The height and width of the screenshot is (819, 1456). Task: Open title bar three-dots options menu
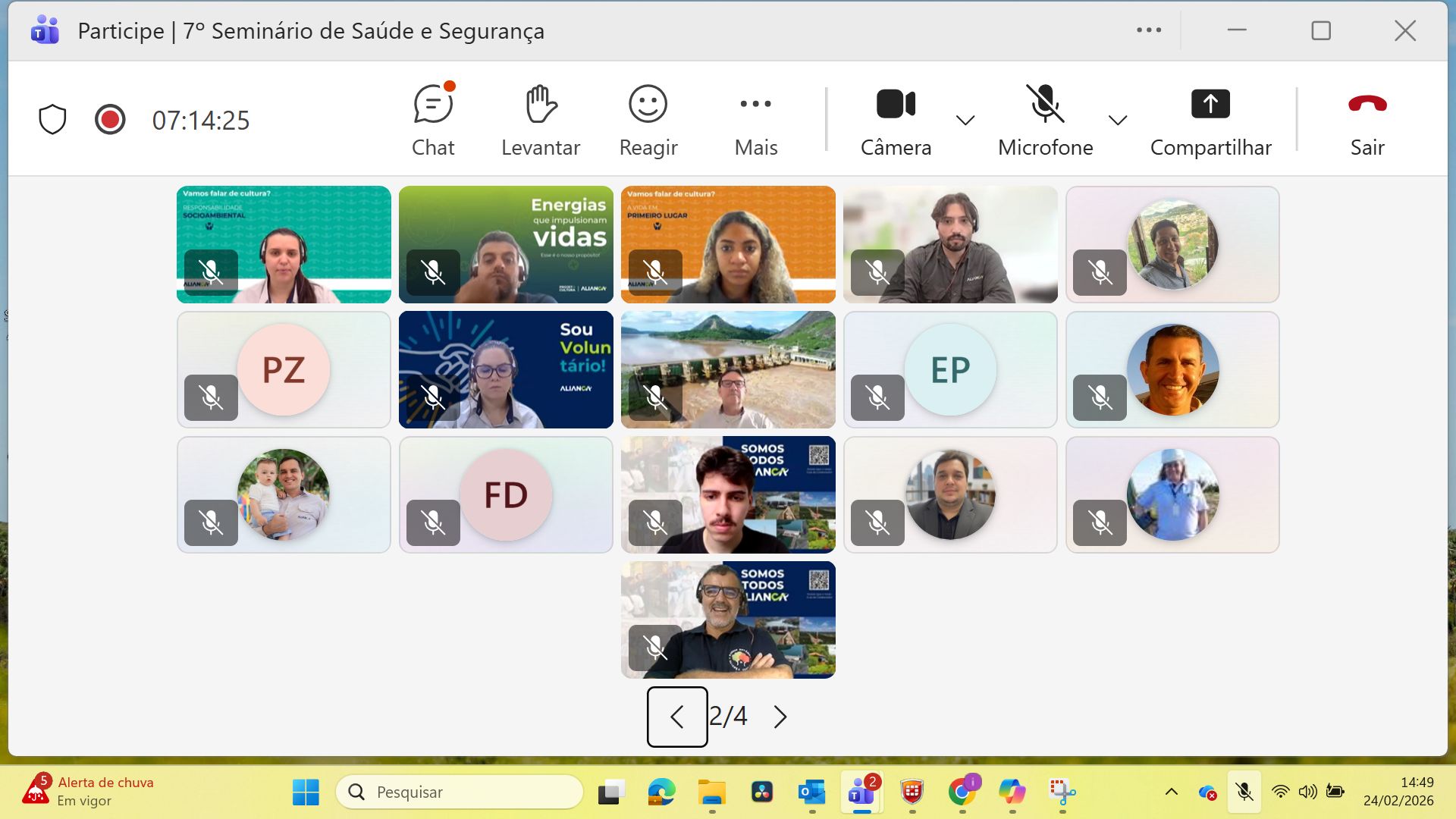pos(1148,30)
